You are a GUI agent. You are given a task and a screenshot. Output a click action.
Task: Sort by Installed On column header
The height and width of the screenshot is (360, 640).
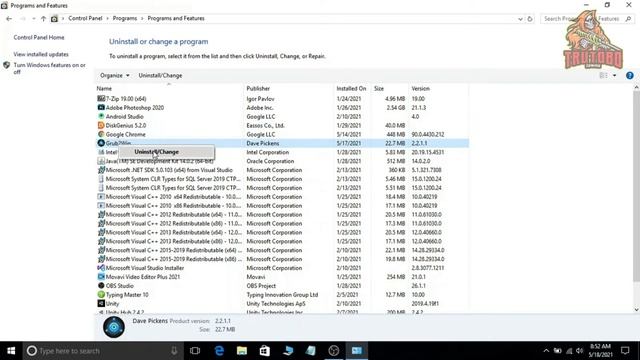click(x=352, y=88)
